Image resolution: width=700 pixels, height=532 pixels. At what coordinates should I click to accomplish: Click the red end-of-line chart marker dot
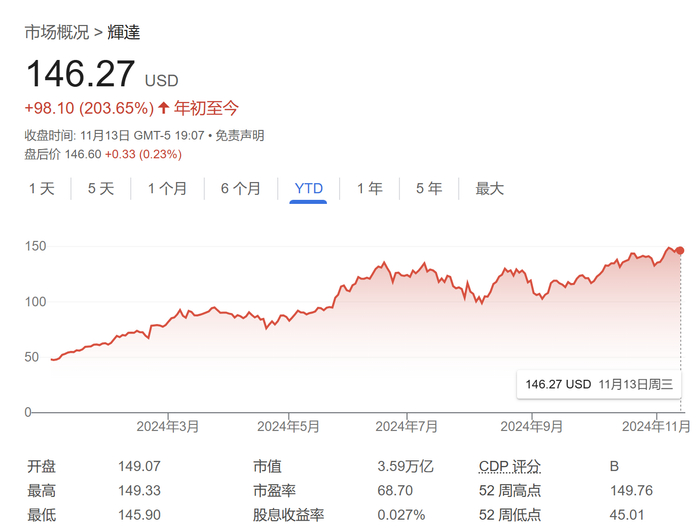pos(680,251)
